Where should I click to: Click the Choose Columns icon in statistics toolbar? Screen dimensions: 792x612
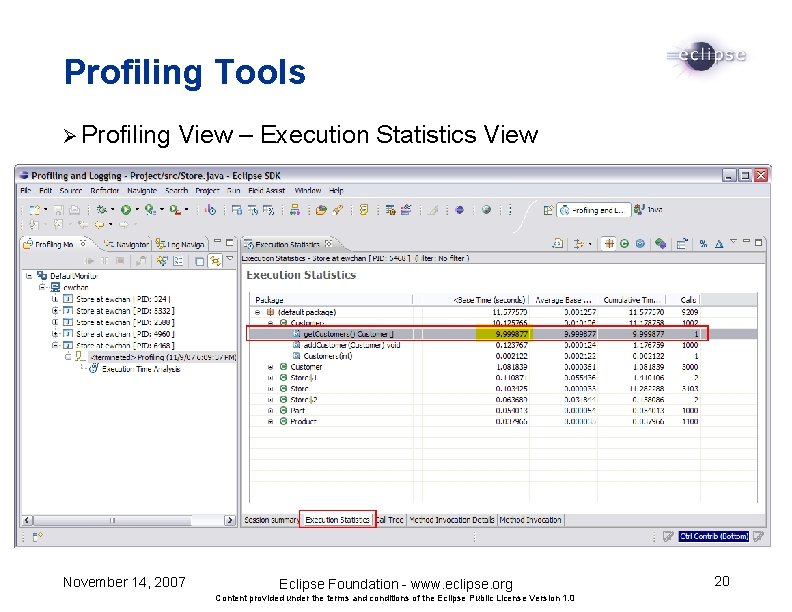click(682, 244)
